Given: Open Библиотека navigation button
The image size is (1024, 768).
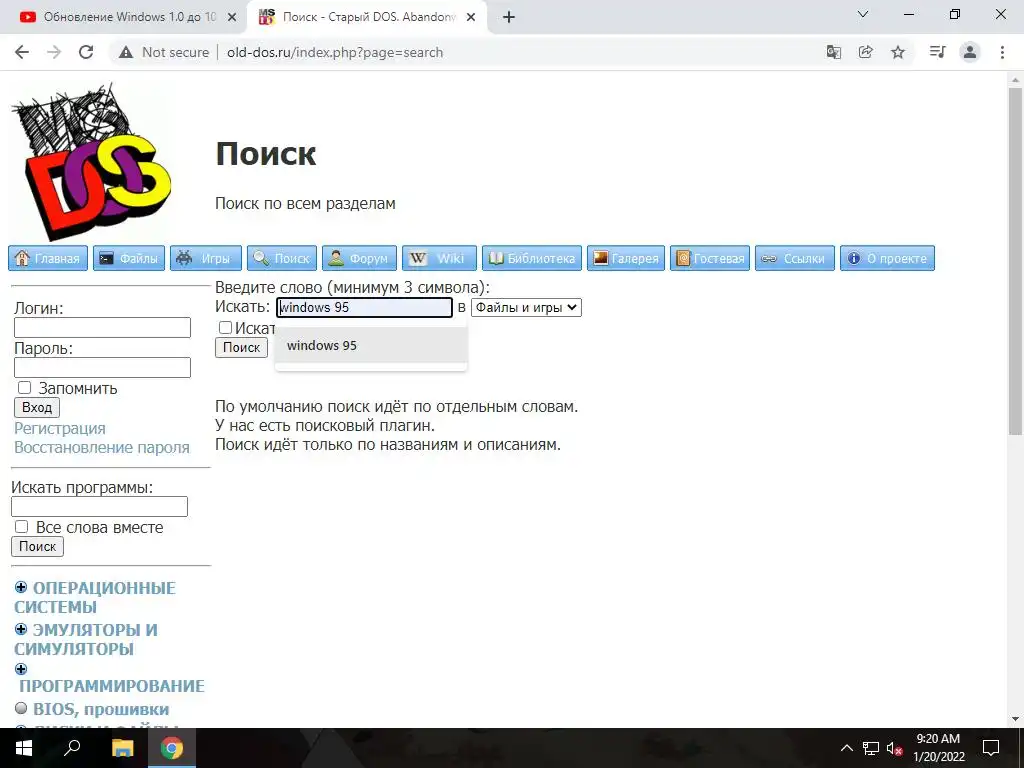Looking at the screenshot, I should tap(532, 258).
